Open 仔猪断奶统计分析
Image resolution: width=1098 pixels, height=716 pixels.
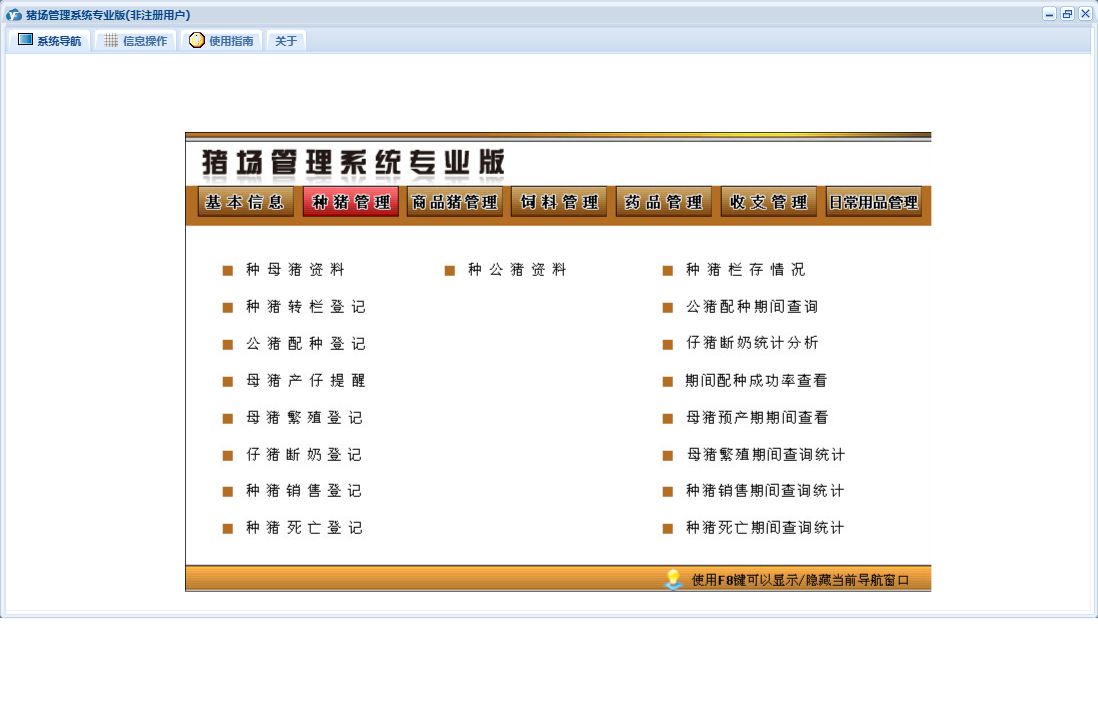751,343
